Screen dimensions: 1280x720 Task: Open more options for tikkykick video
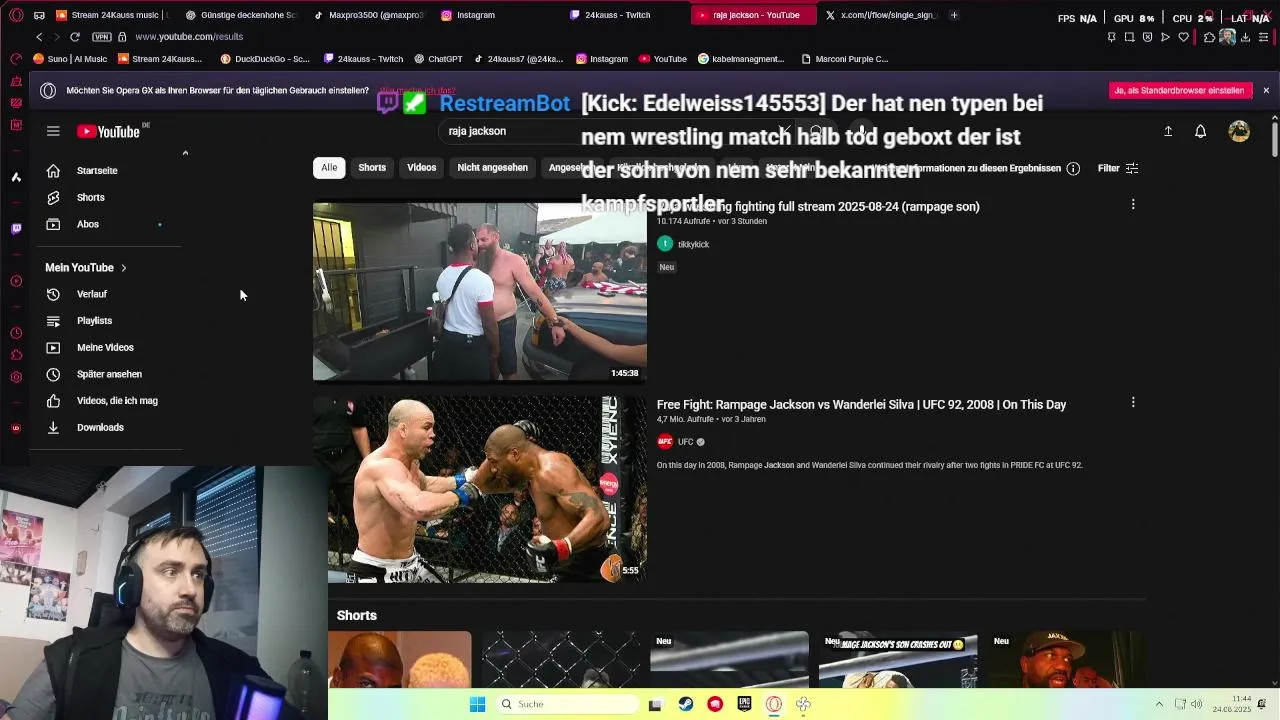click(x=1133, y=204)
